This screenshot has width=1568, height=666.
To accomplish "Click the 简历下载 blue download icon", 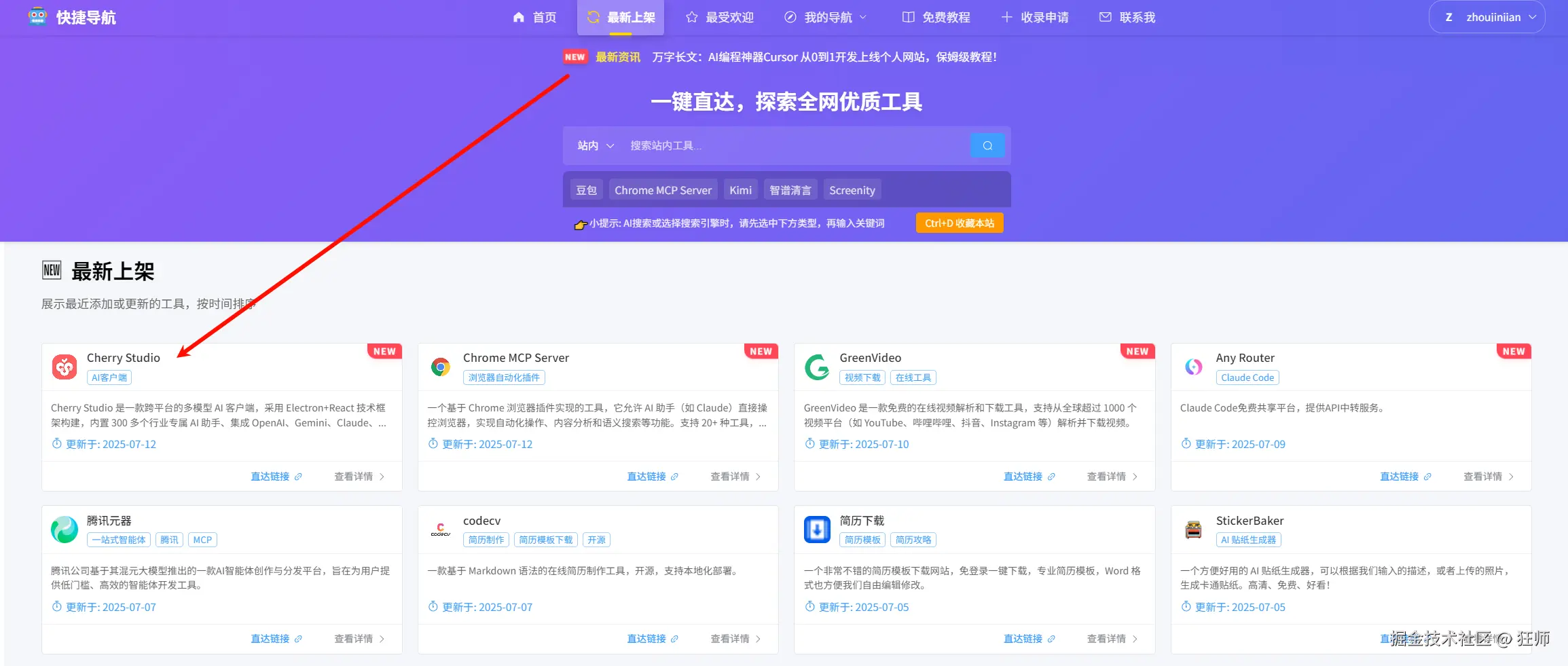I will point(817,530).
